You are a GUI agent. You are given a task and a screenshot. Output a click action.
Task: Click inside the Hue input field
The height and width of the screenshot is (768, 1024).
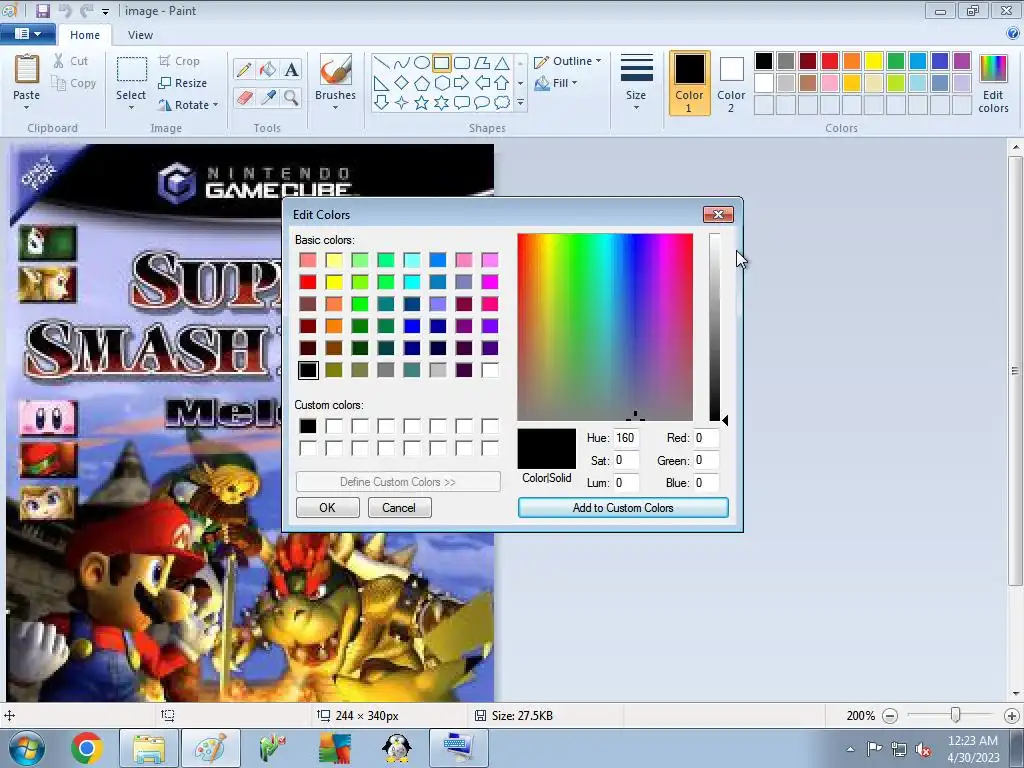(625, 438)
